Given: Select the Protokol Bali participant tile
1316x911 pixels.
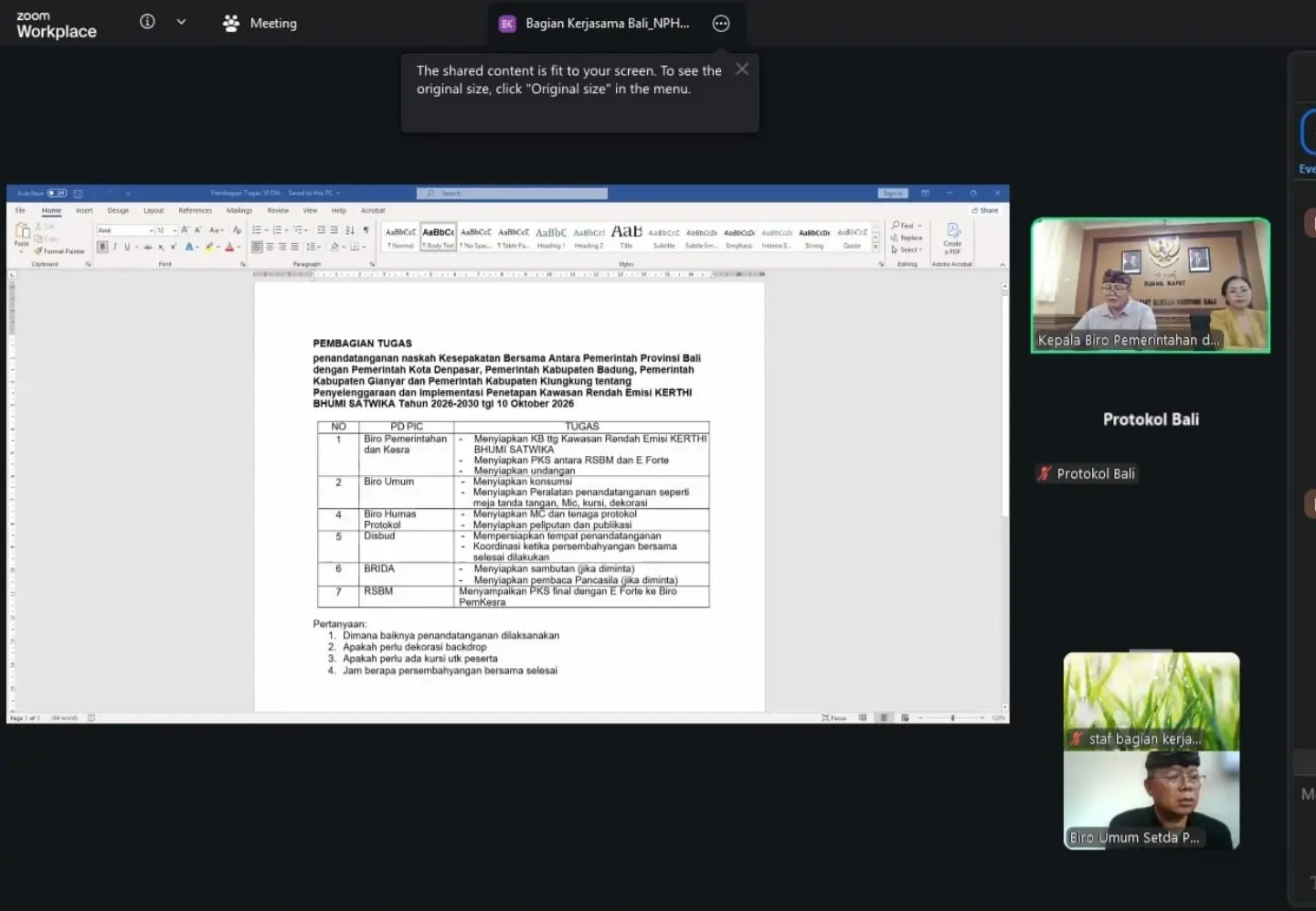Looking at the screenshot, I should click(1151, 446).
